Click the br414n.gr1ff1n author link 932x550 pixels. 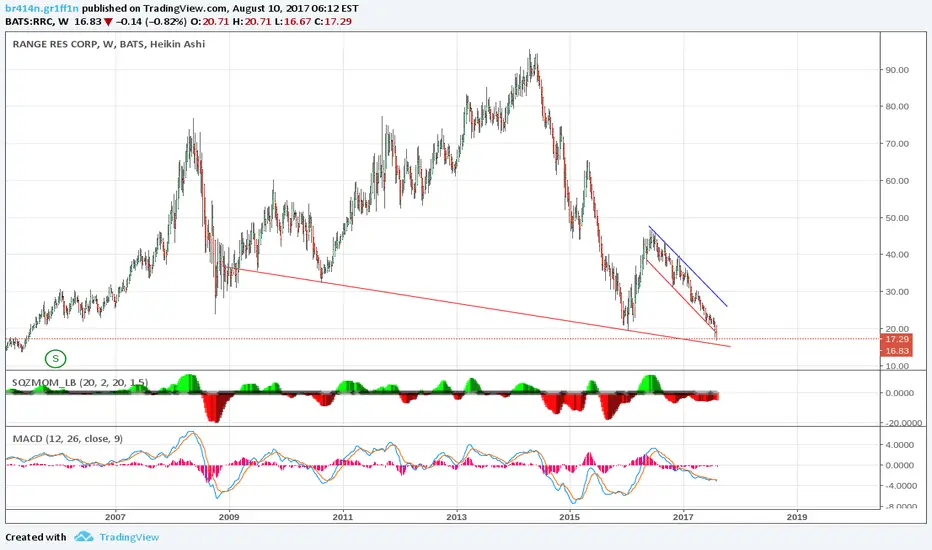(x=42, y=8)
